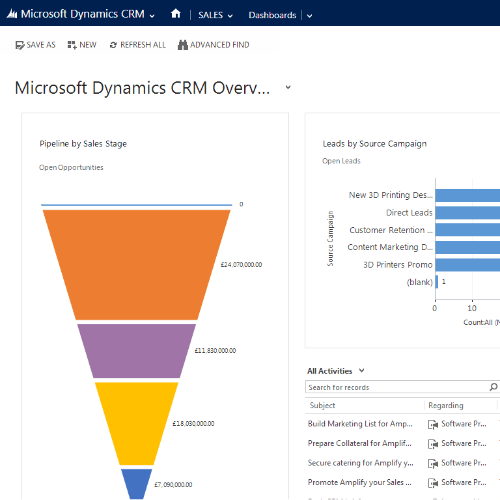Click in the Search for records field
Image resolution: width=500 pixels, height=500 pixels.
(397, 387)
